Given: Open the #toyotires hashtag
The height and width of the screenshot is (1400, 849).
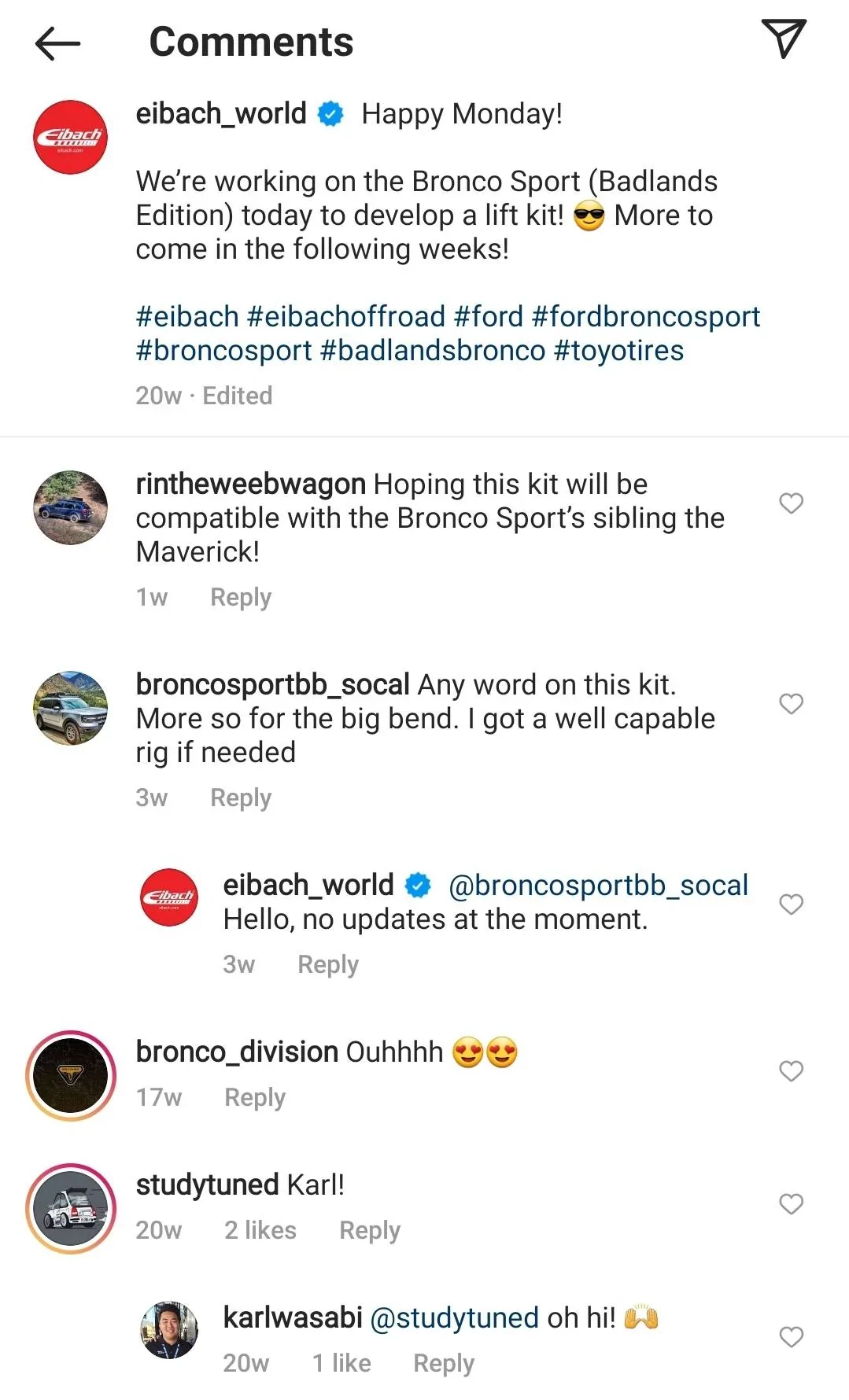Looking at the screenshot, I should point(618,351).
